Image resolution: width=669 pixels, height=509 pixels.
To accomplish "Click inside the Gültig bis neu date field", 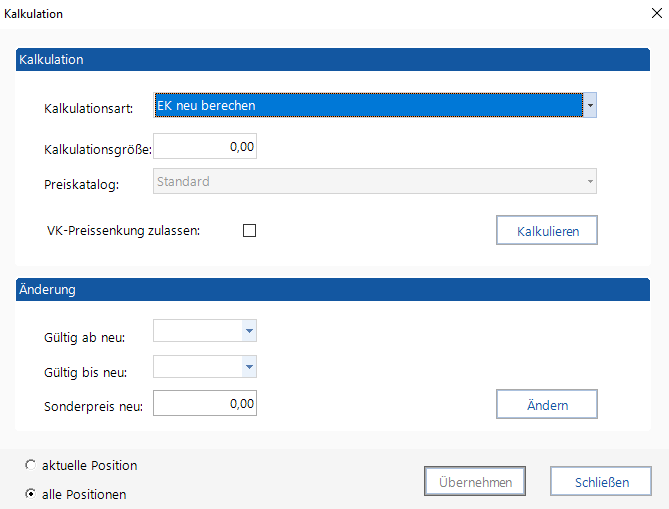I will tap(197, 366).
